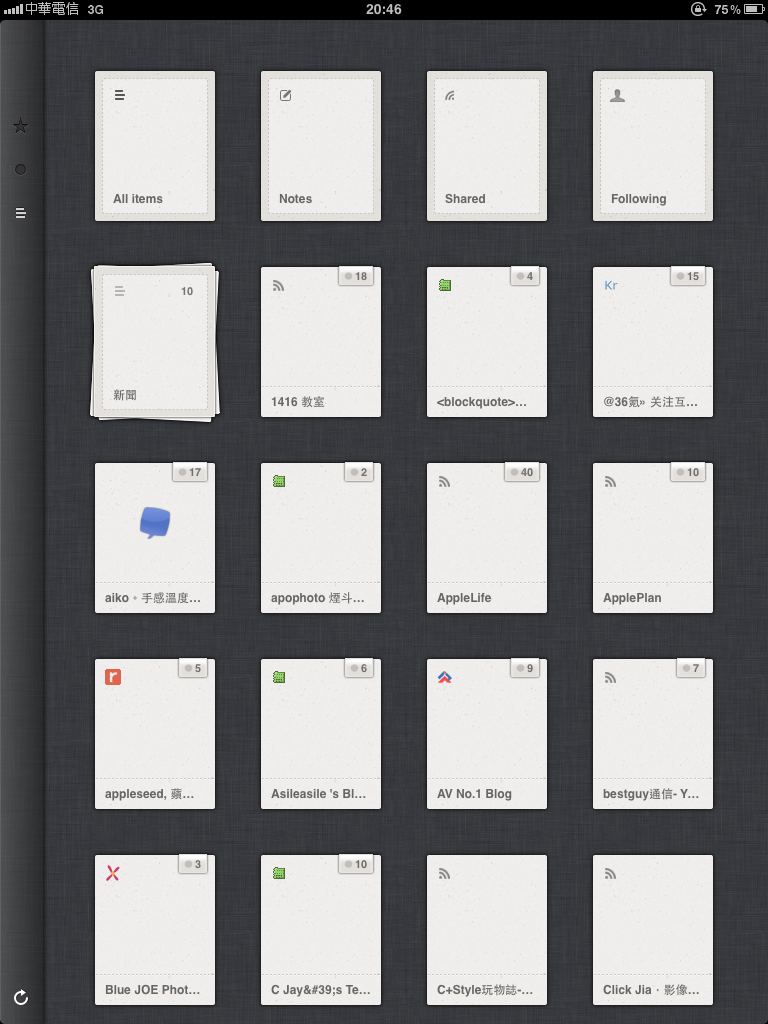Open the All items card
The width and height of the screenshot is (768, 1024).
[x=155, y=146]
